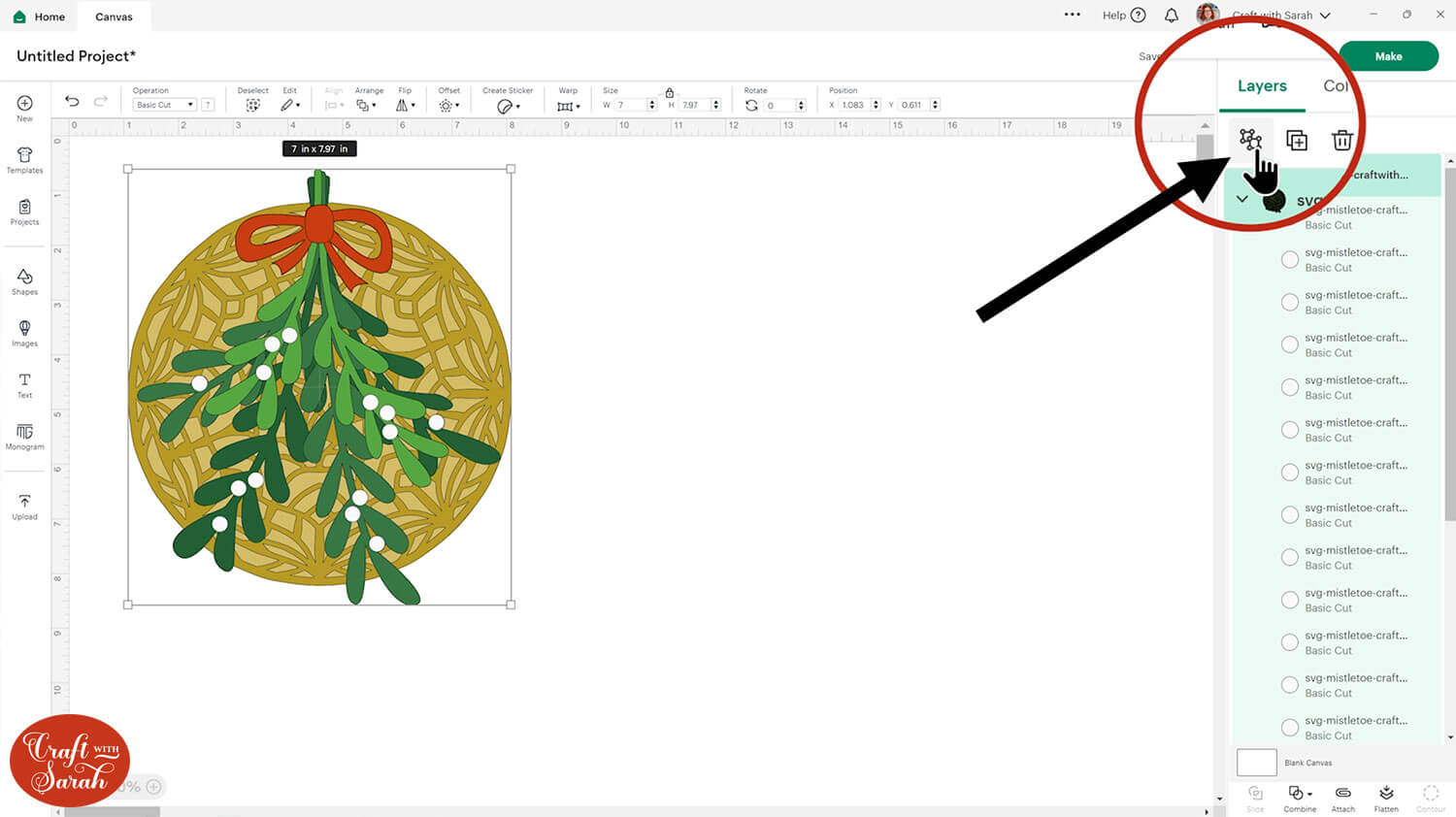
Task: Open the Flip dropdown
Action: point(406,105)
